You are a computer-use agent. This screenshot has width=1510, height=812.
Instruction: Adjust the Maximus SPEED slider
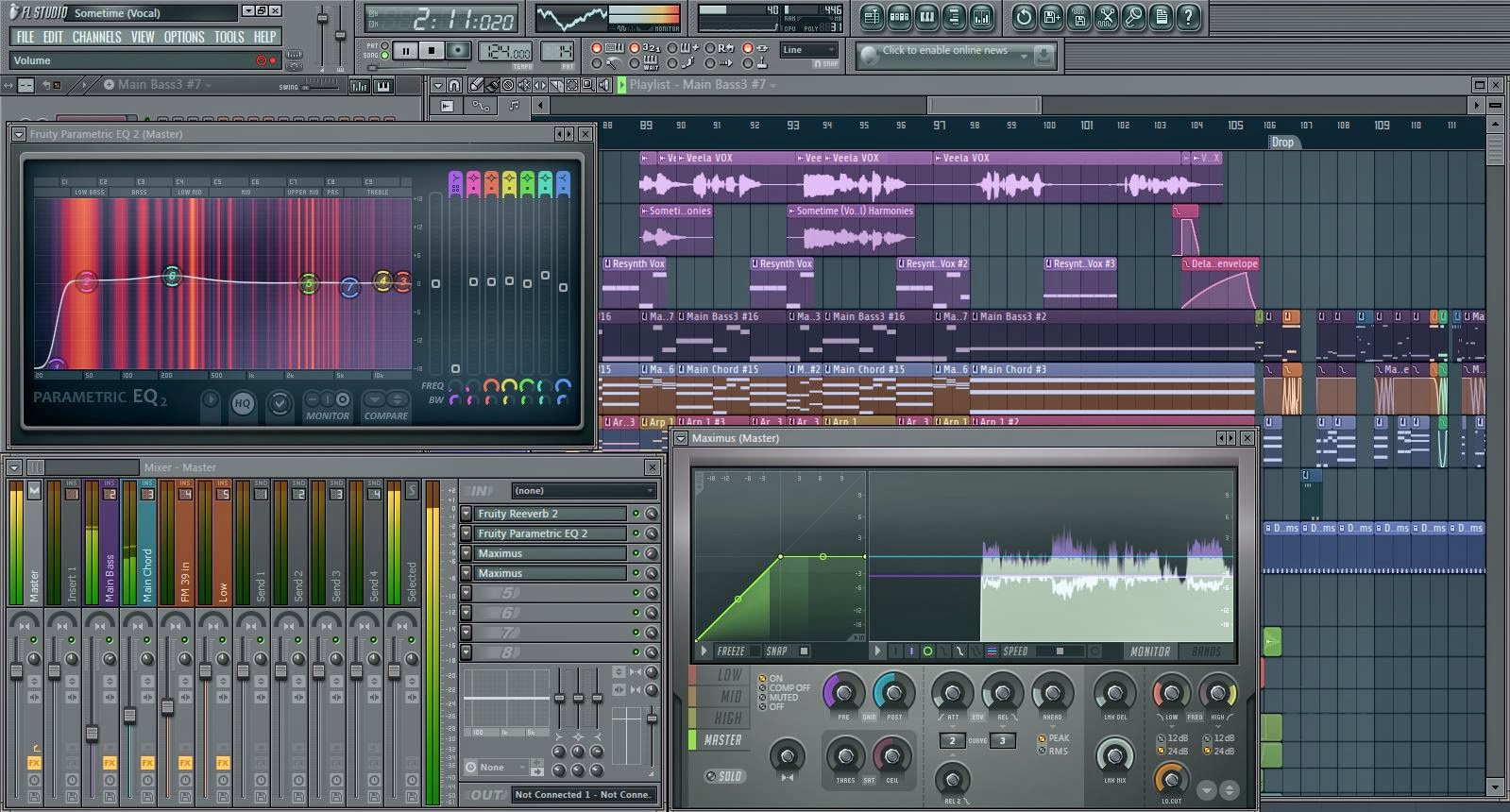1060,651
